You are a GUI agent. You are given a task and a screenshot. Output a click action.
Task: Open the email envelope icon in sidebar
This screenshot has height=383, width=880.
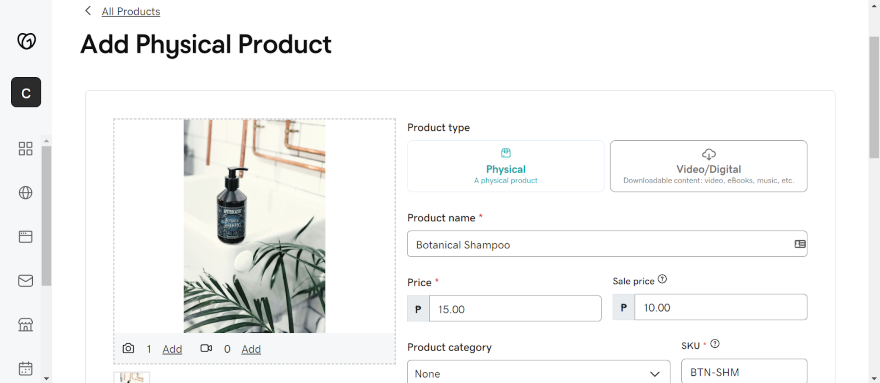26,281
